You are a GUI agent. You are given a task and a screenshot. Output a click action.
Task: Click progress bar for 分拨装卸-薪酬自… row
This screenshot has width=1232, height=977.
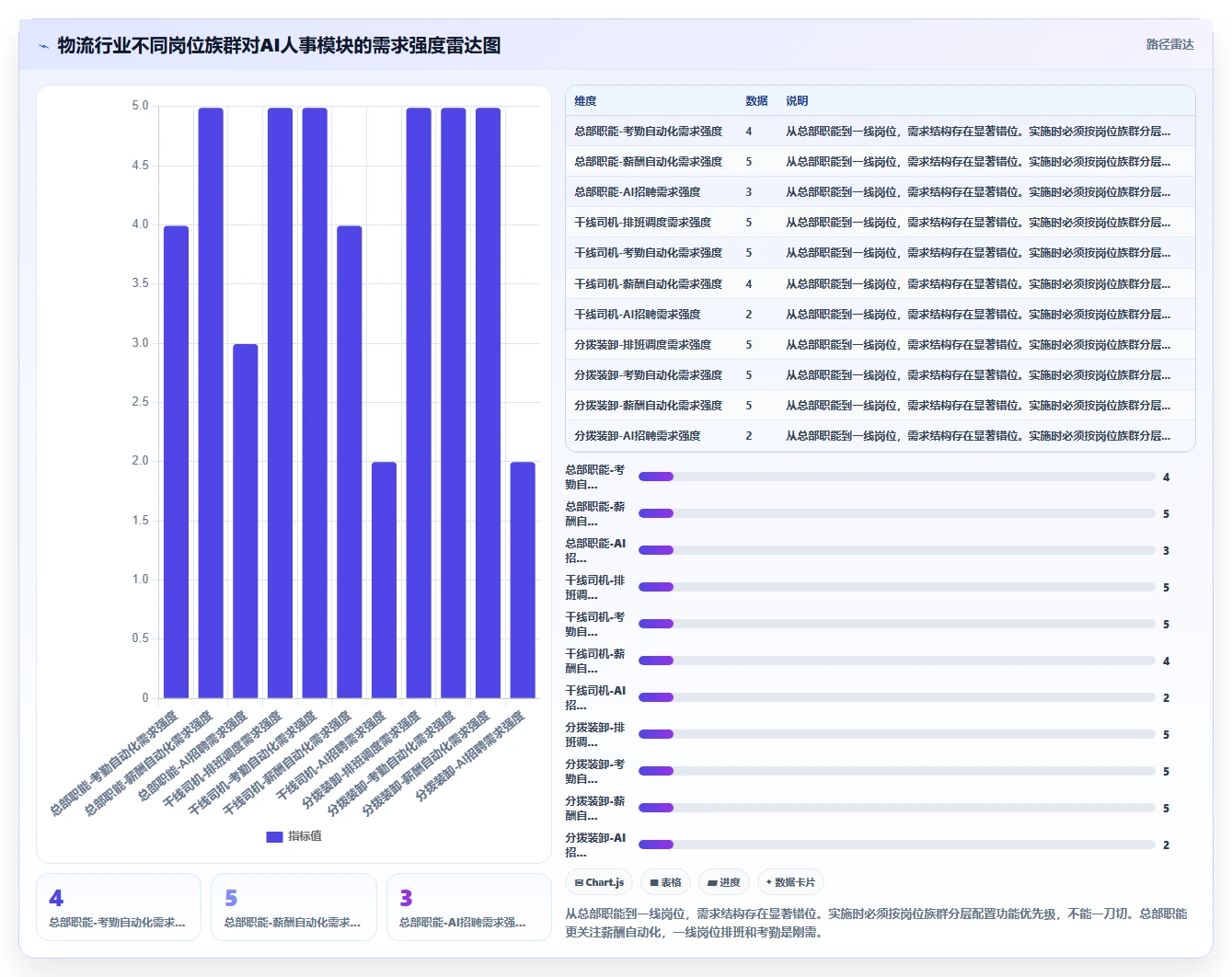point(897,808)
